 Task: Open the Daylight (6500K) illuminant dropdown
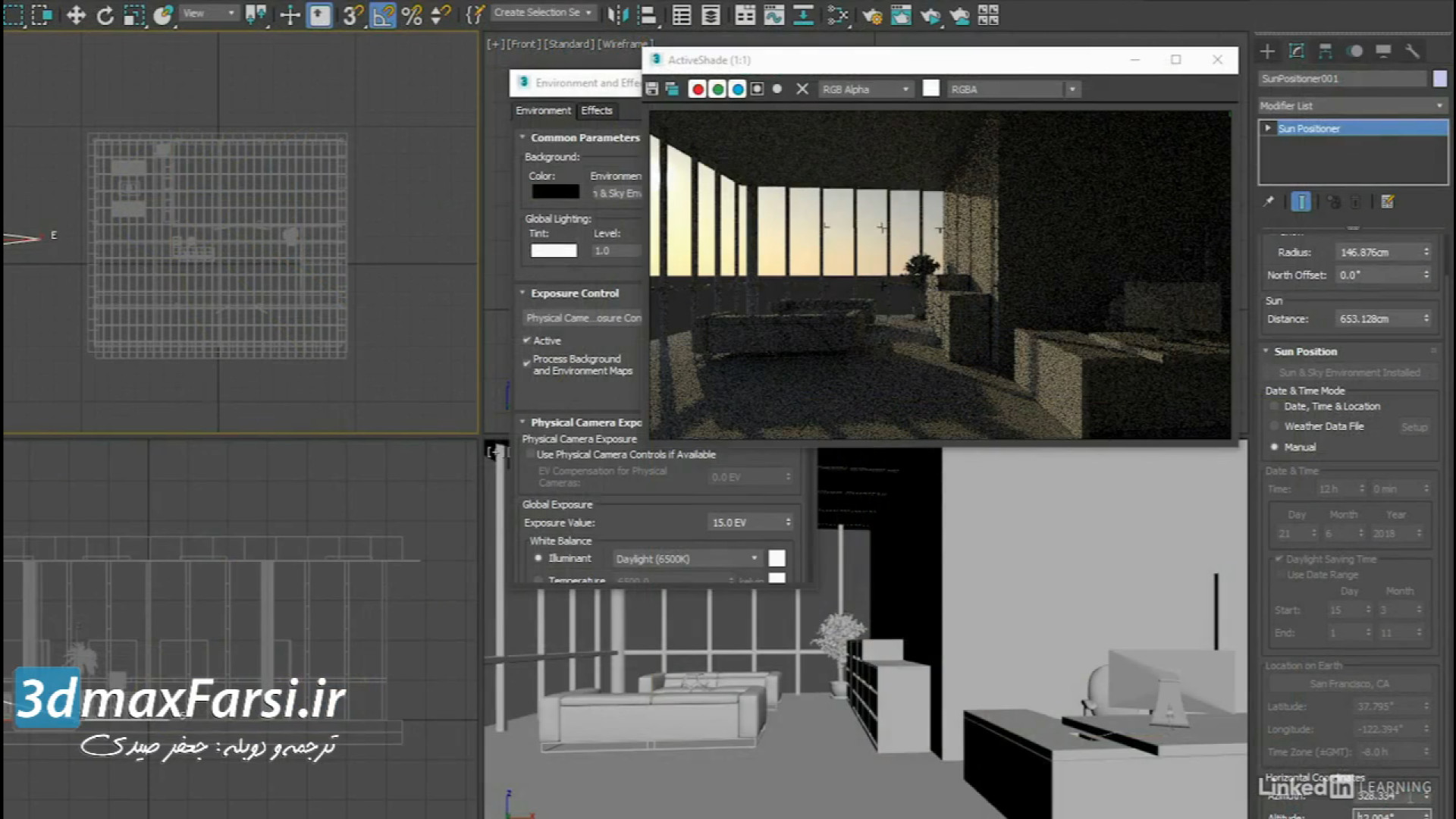pos(686,559)
